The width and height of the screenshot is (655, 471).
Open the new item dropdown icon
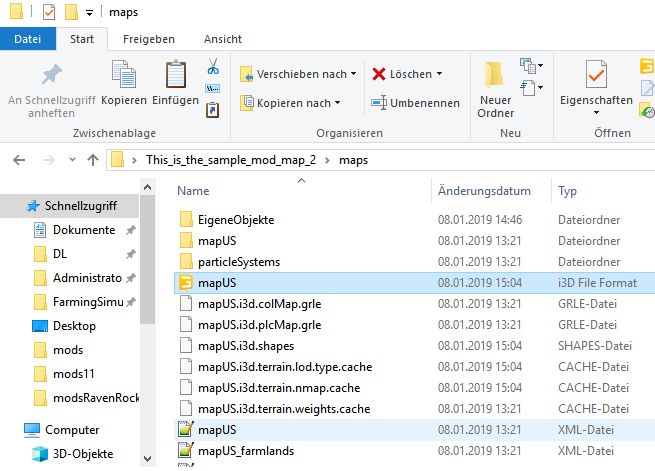coord(531,66)
